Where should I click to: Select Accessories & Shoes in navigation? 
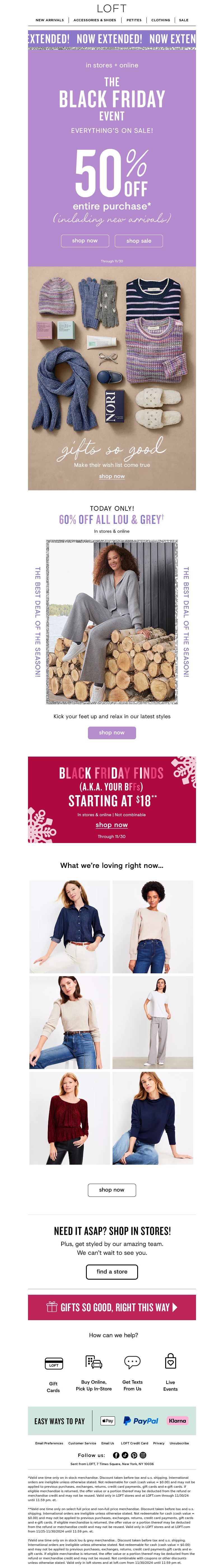tap(95, 20)
